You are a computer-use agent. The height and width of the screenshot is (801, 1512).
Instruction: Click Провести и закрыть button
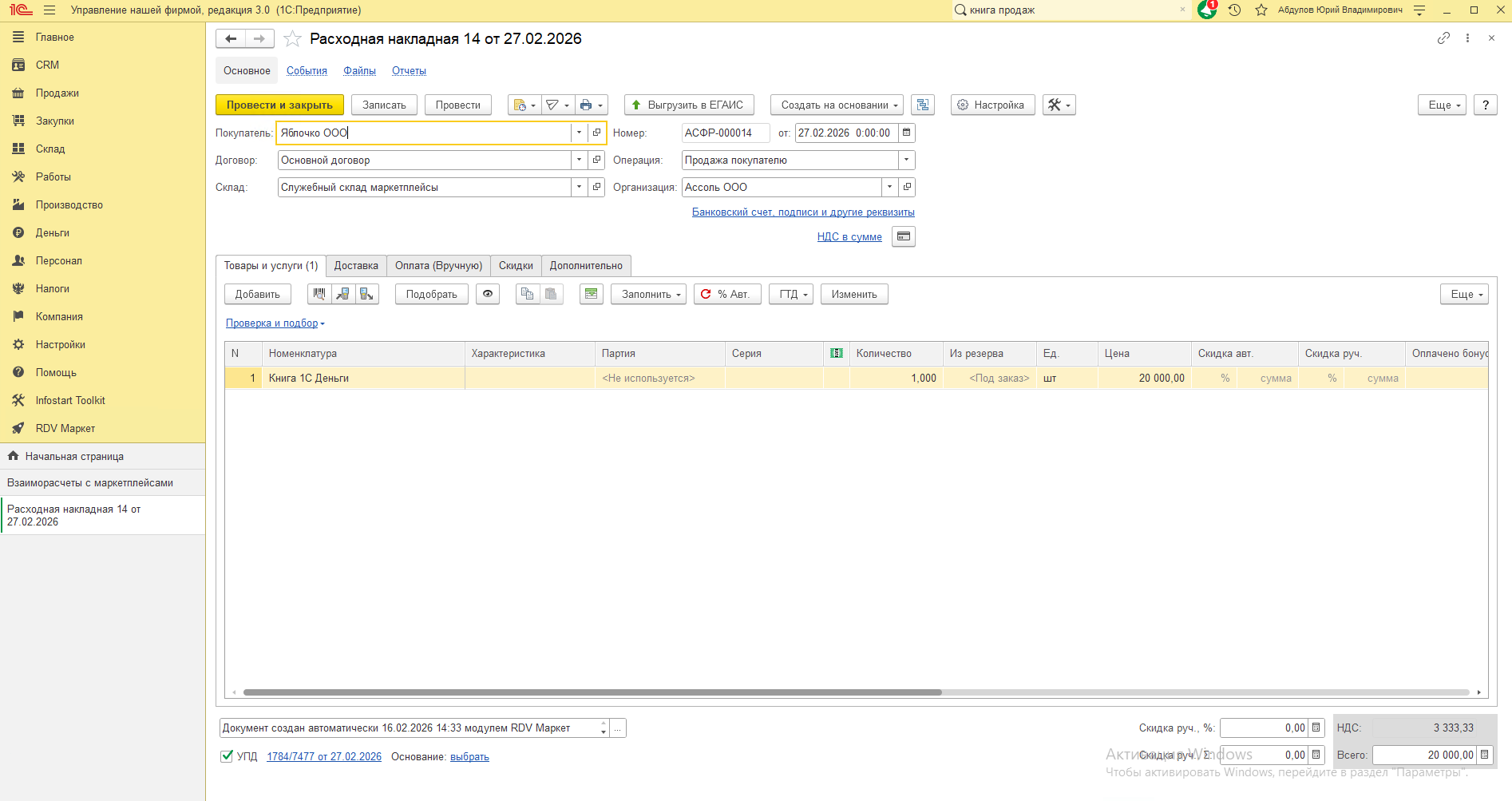(x=279, y=105)
